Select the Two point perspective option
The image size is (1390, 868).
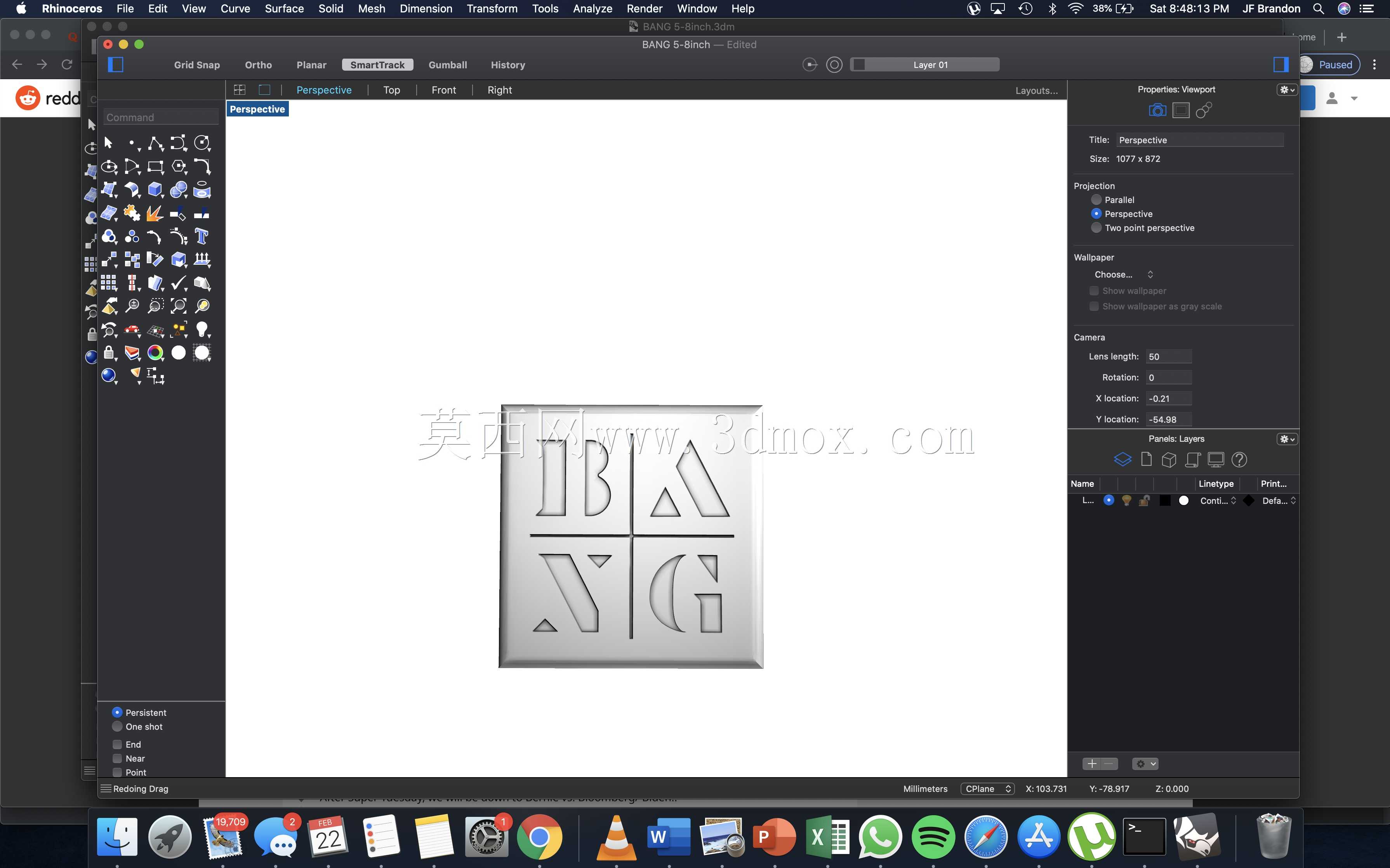pos(1096,228)
